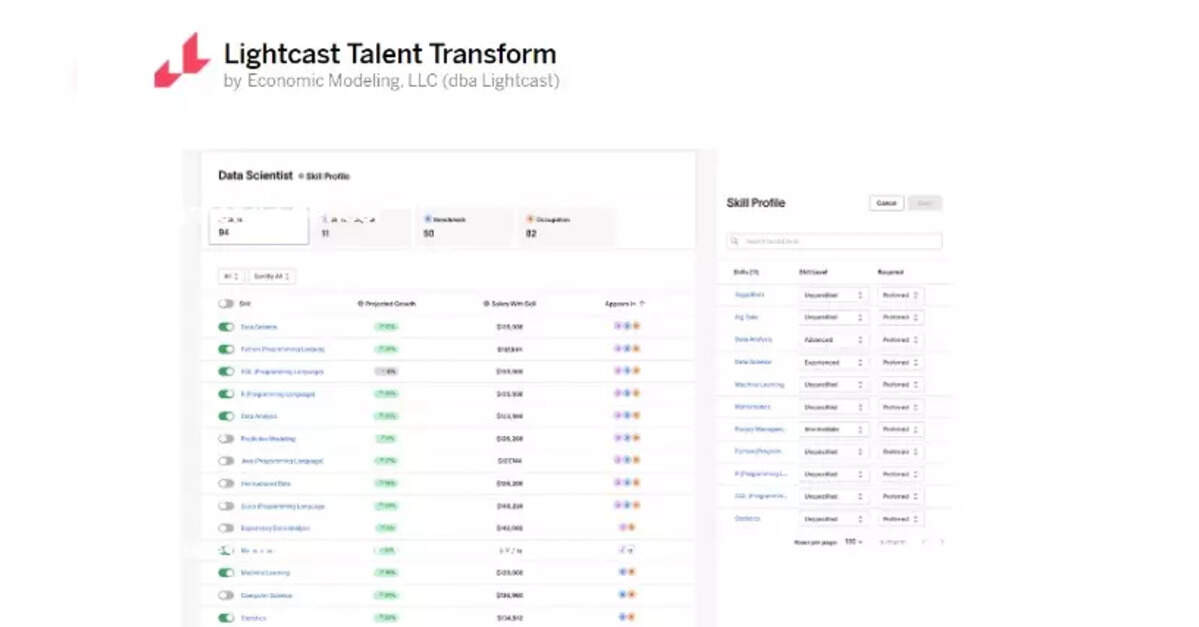Click Appears In badges for Machine Learning row
The width and height of the screenshot is (1199, 627).
pos(627,573)
